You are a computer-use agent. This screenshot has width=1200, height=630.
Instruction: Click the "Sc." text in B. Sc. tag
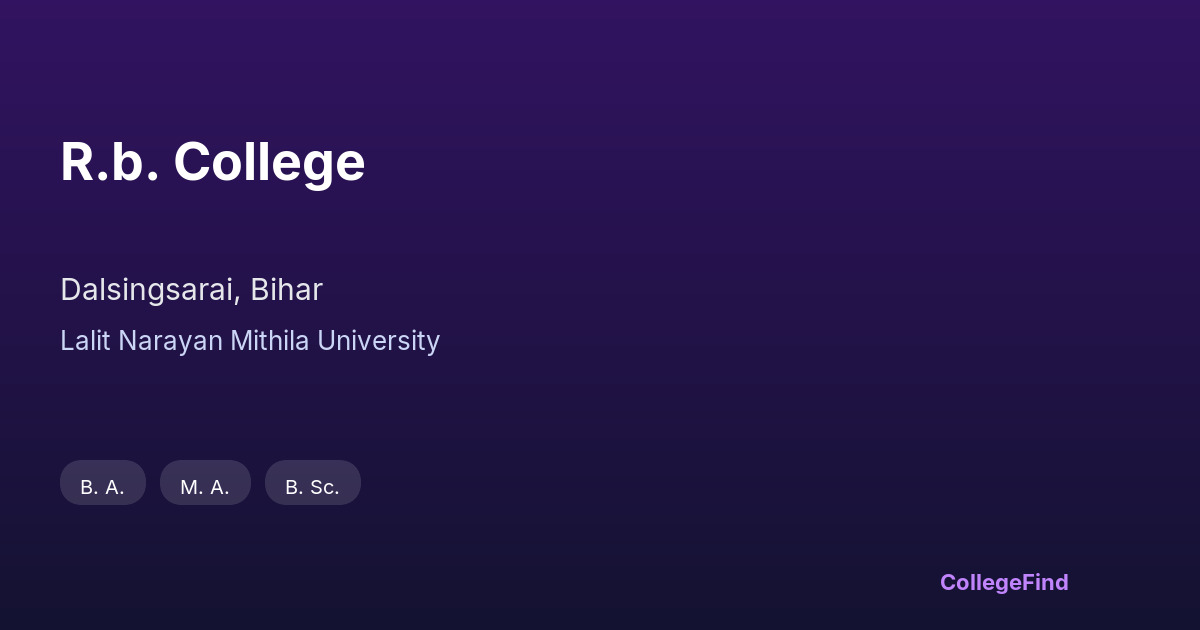point(324,487)
